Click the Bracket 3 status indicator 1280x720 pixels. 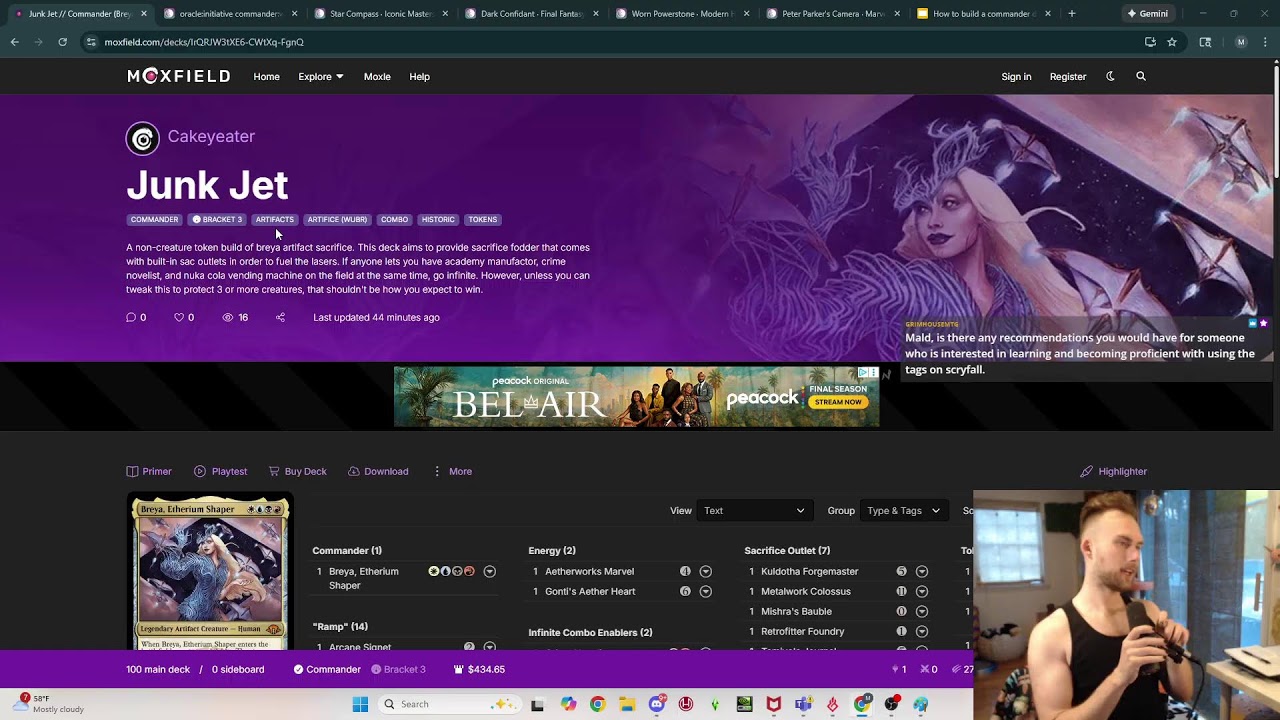pyautogui.click(x=398, y=669)
